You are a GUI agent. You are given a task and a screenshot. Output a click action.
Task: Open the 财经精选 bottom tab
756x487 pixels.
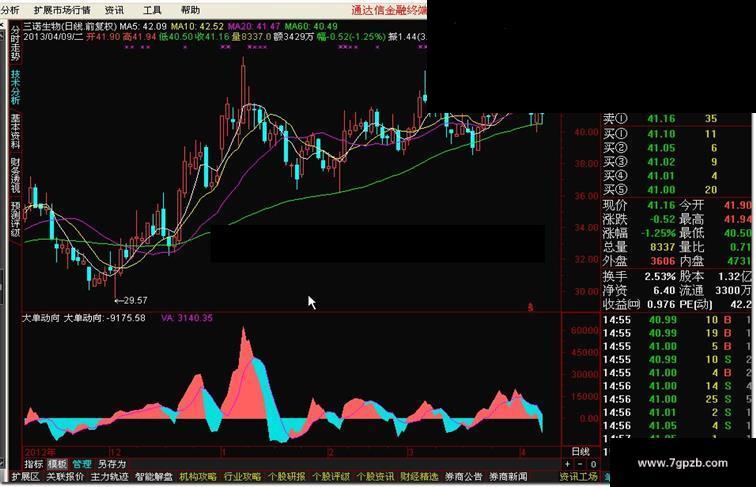(x=419, y=477)
